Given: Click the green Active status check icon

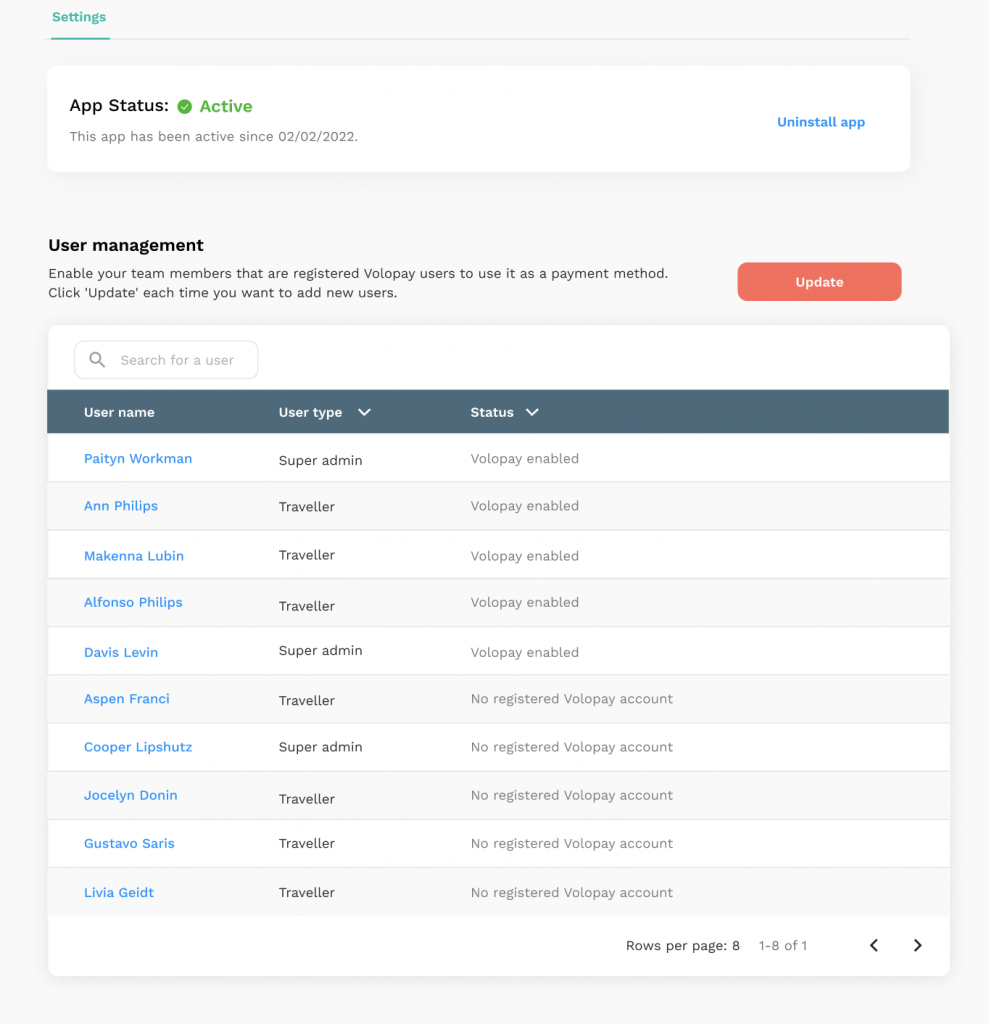Looking at the screenshot, I should (x=185, y=106).
